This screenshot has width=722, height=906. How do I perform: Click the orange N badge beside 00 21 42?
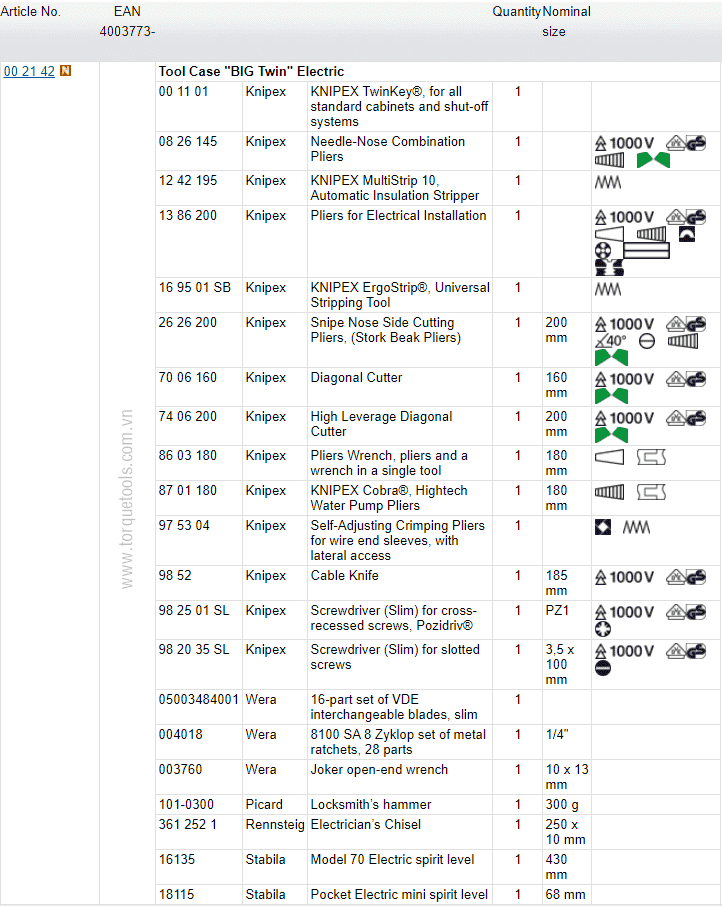[x=66, y=71]
